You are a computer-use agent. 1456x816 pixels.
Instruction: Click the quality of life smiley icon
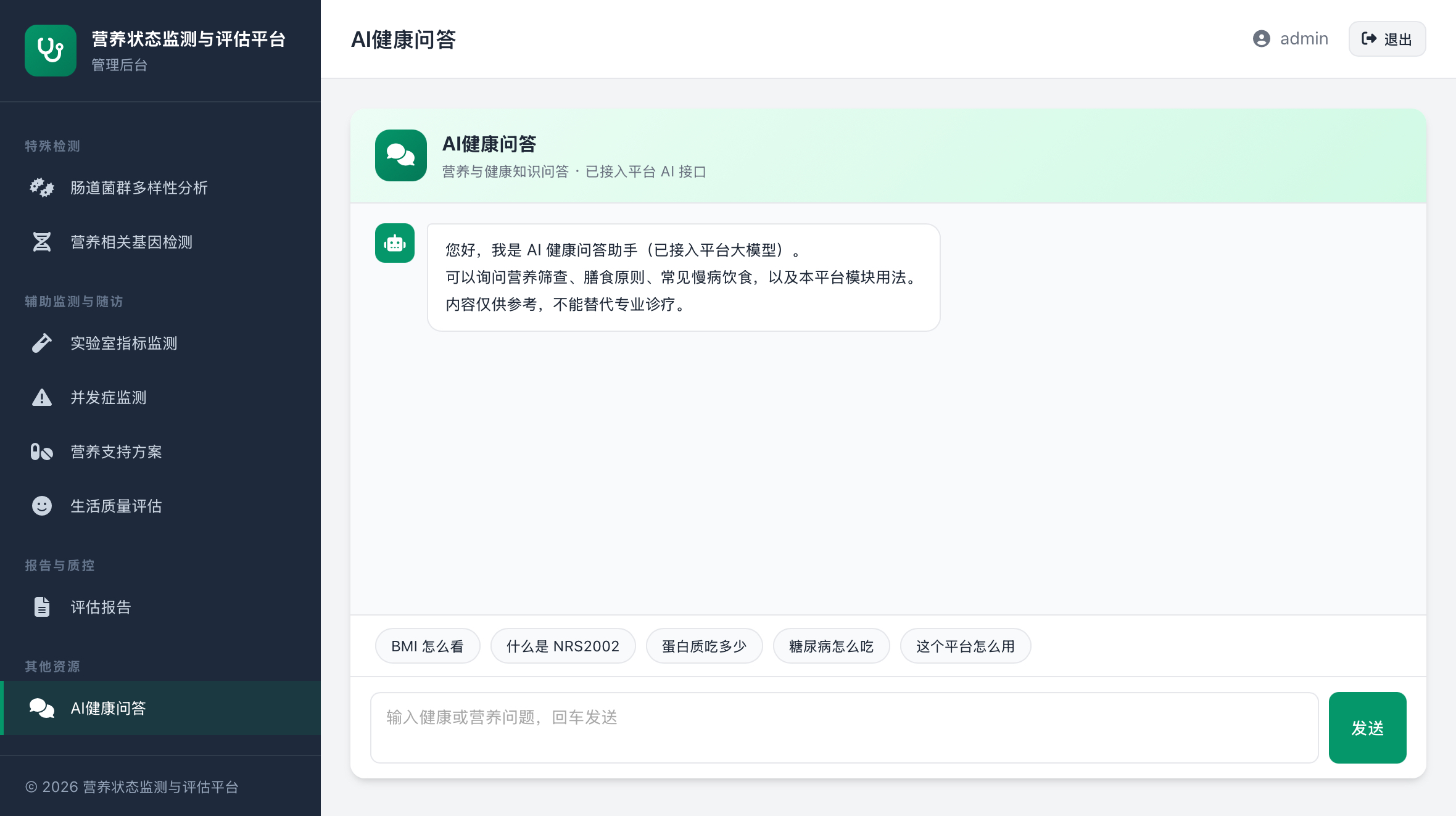tap(42, 506)
